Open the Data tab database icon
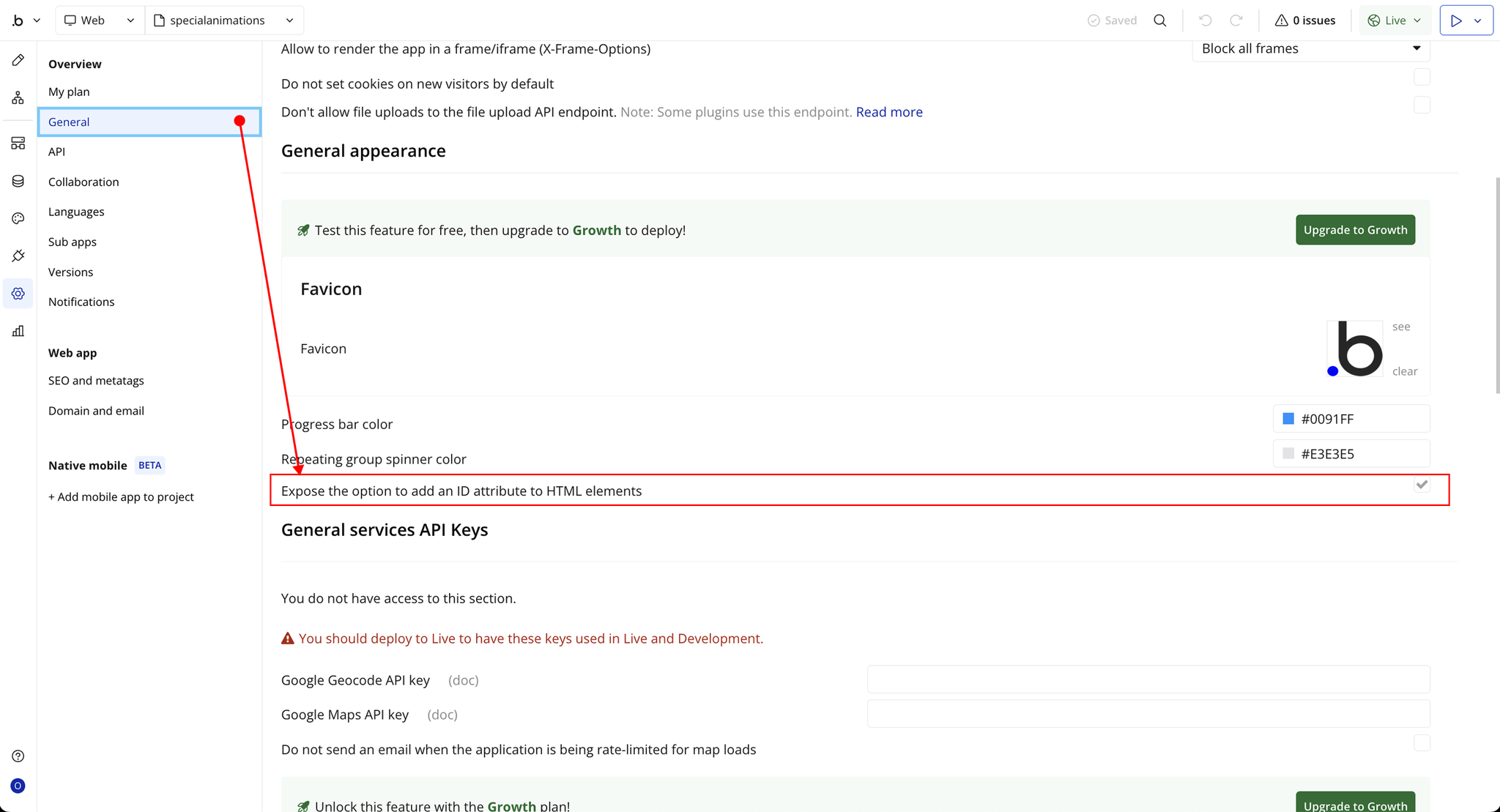This screenshot has height=812, width=1500. tap(18, 181)
